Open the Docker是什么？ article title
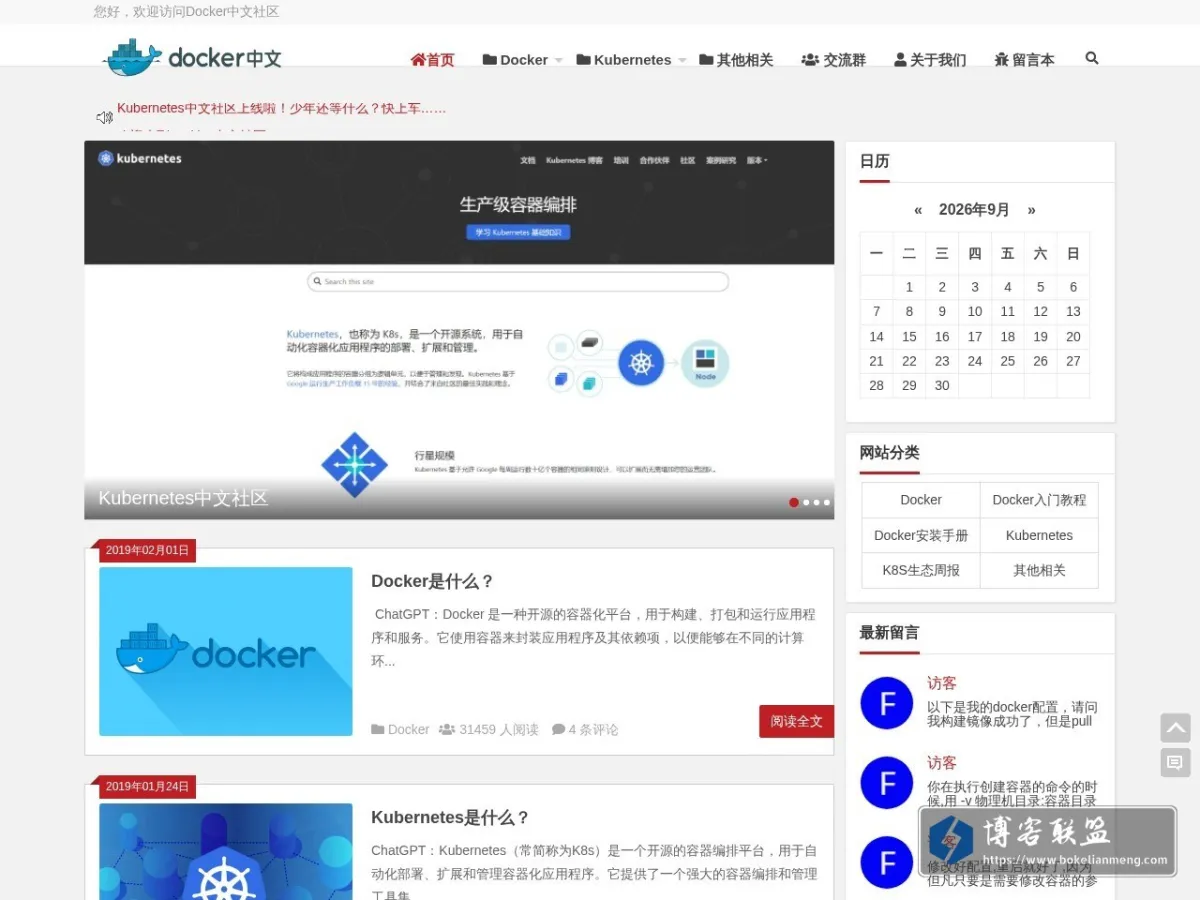Viewport: 1200px width, 900px height. (432, 582)
